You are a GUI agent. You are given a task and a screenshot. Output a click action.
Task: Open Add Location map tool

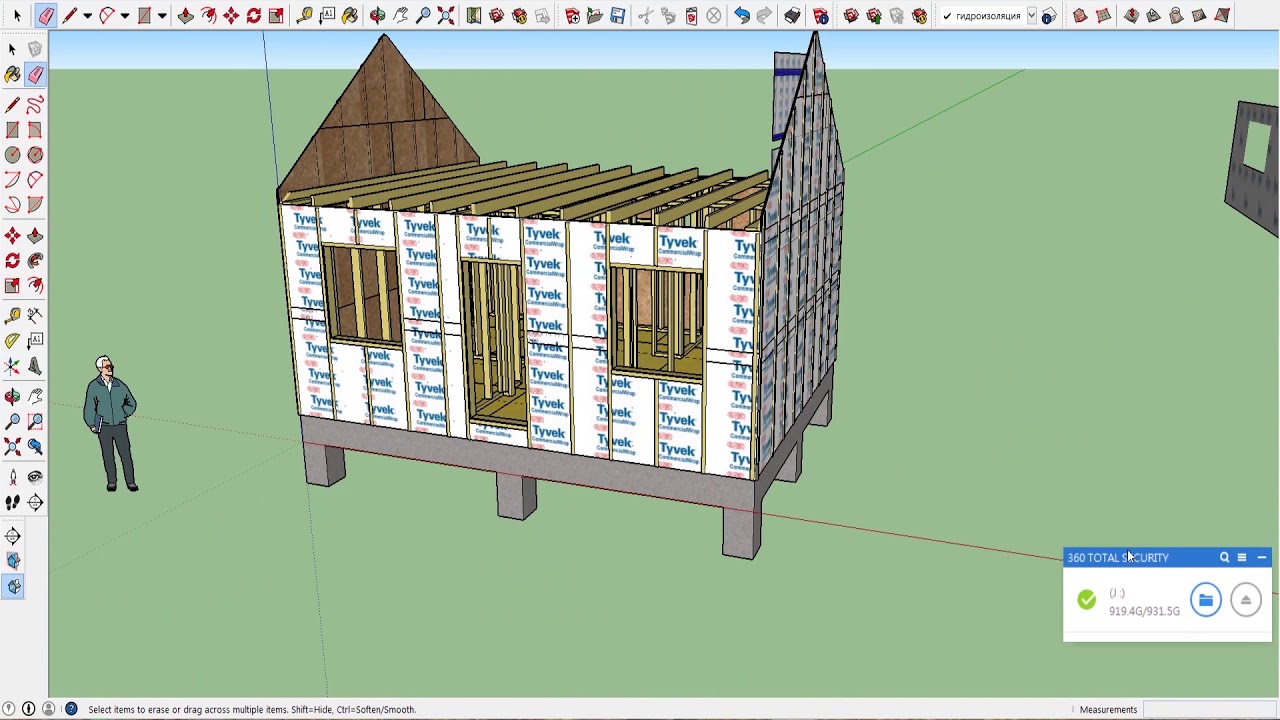474,15
